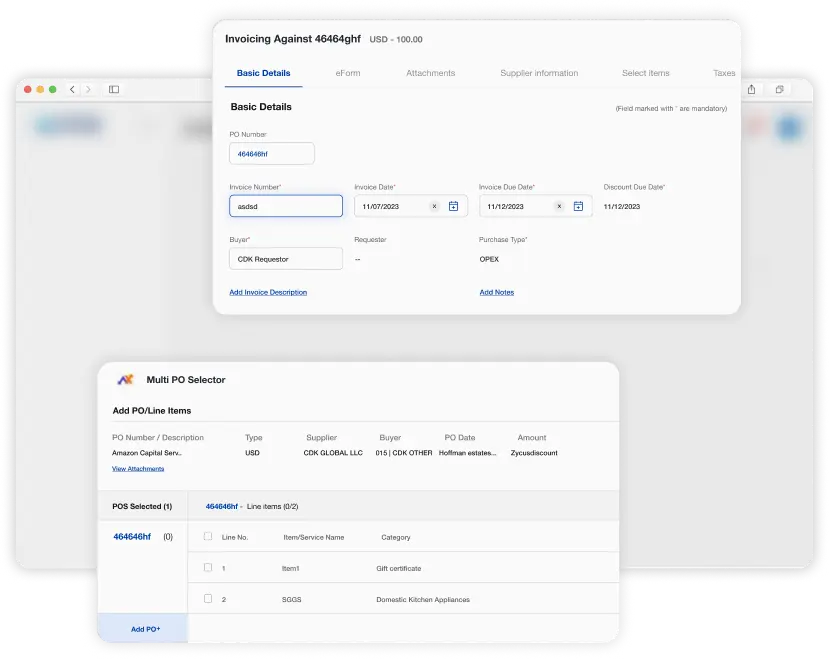Go to the Supplier information tab

(x=539, y=73)
